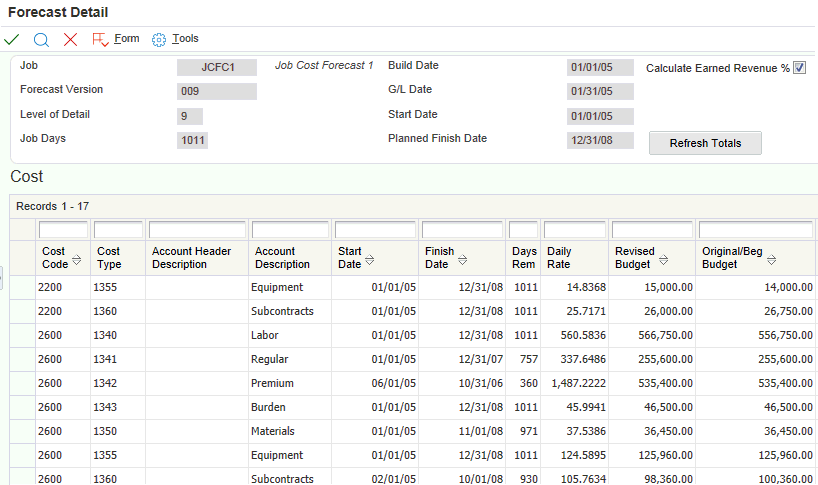Click the Cost Code filter field
Screen dimensions: 818x485
click(63, 230)
